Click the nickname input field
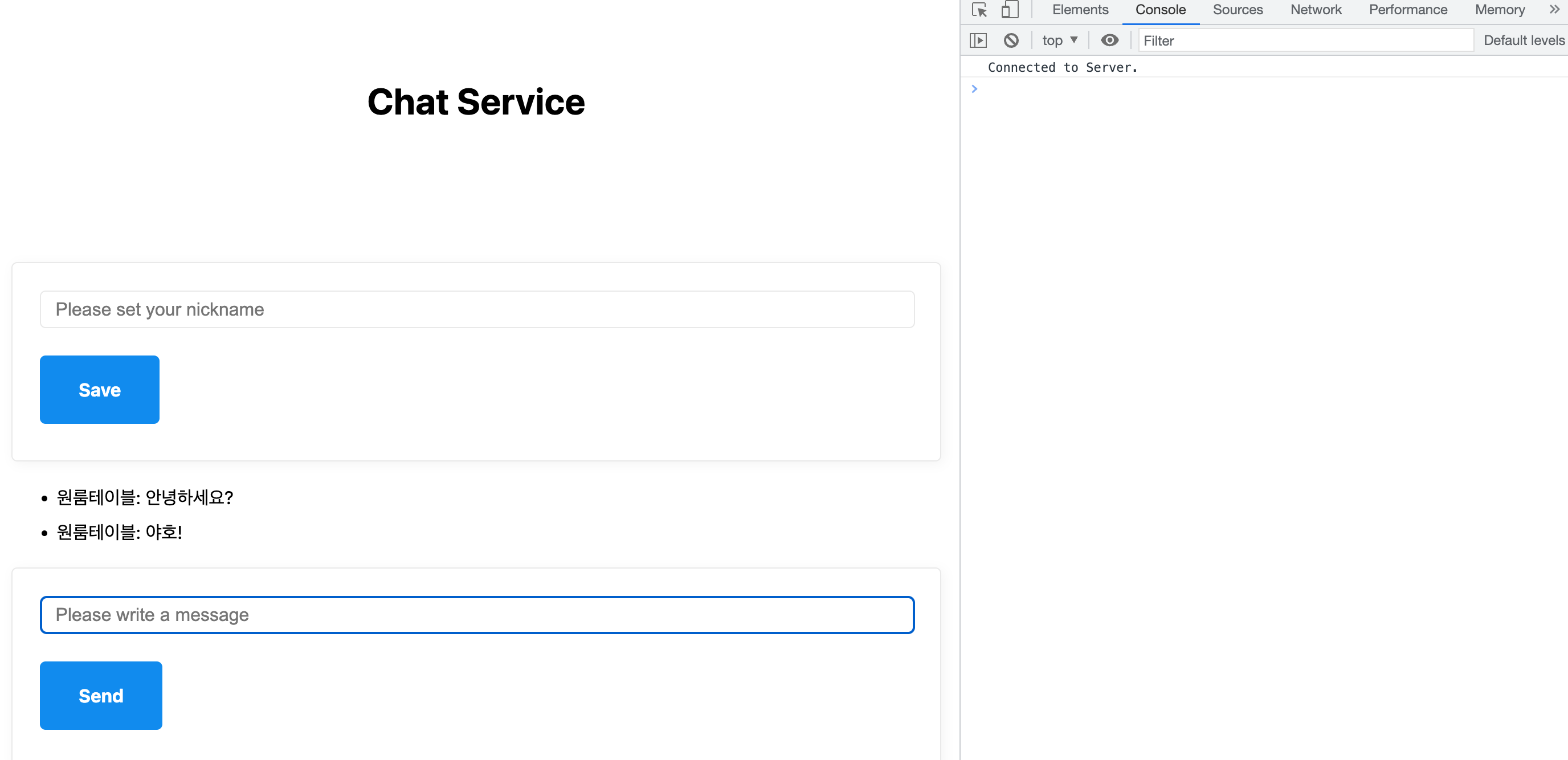Viewport: 1568px width, 760px height. click(x=476, y=310)
